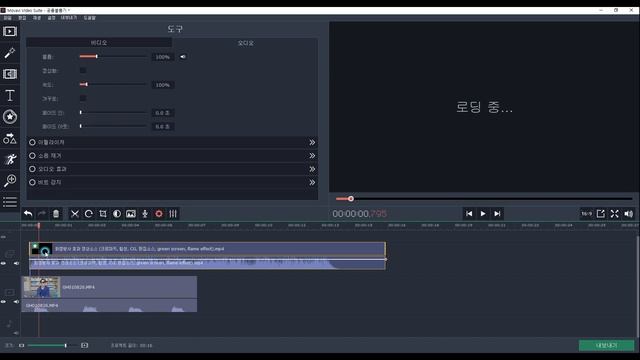
Task: Open the 내보내기 menu in menu bar
Action: [69, 18]
